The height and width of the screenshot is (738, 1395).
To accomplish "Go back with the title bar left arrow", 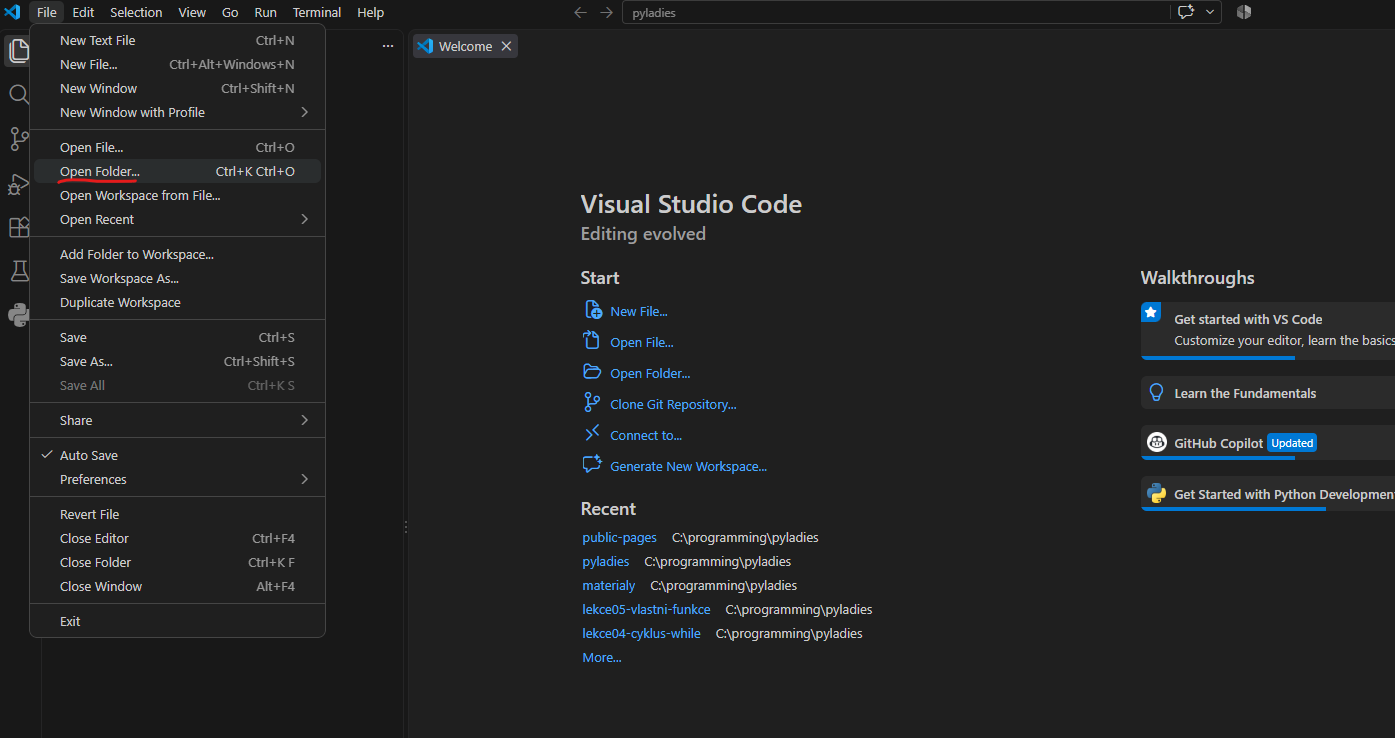I will tap(580, 12).
